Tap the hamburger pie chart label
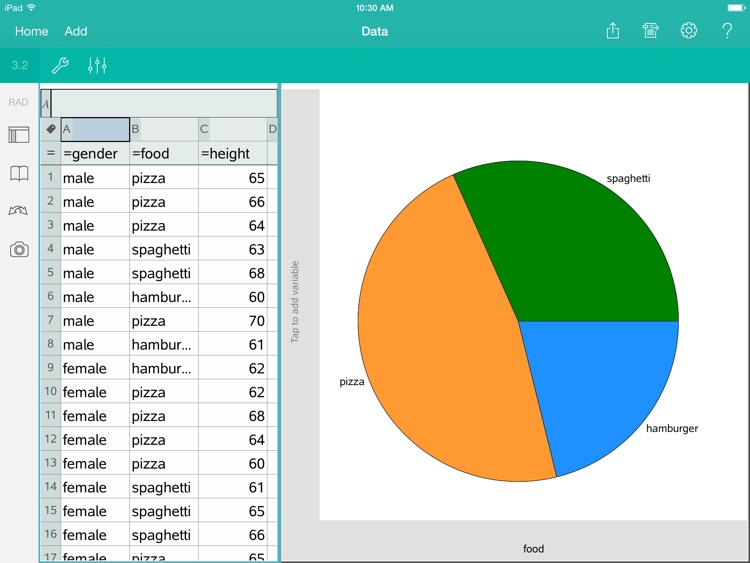Screen dimensions: 750x563 point(672,429)
